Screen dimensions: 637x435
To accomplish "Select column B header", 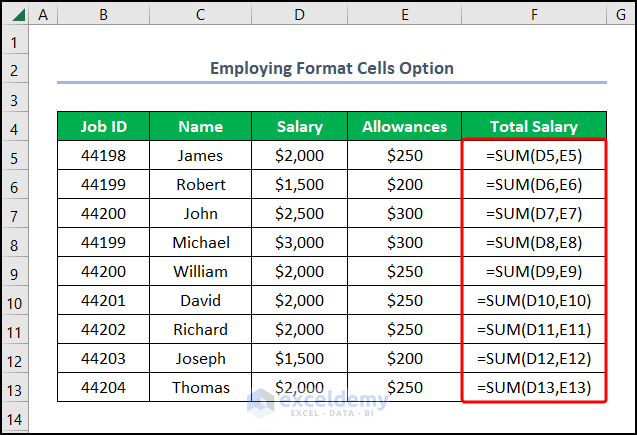I will [103, 15].
